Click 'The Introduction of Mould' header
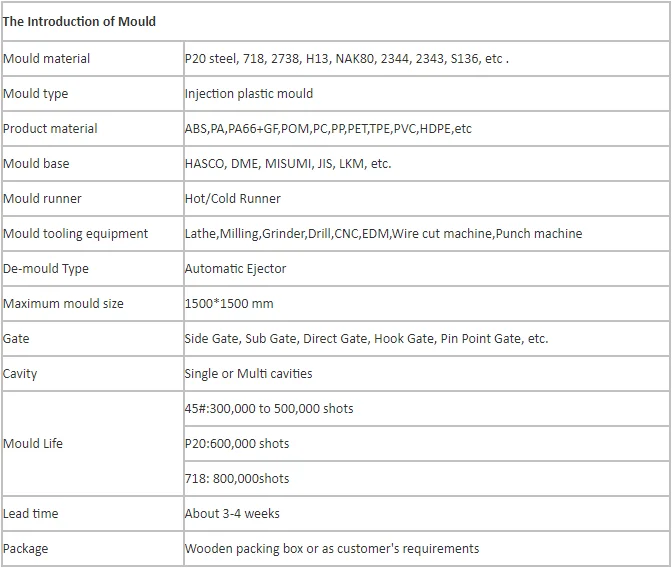 tap(79, 21)
